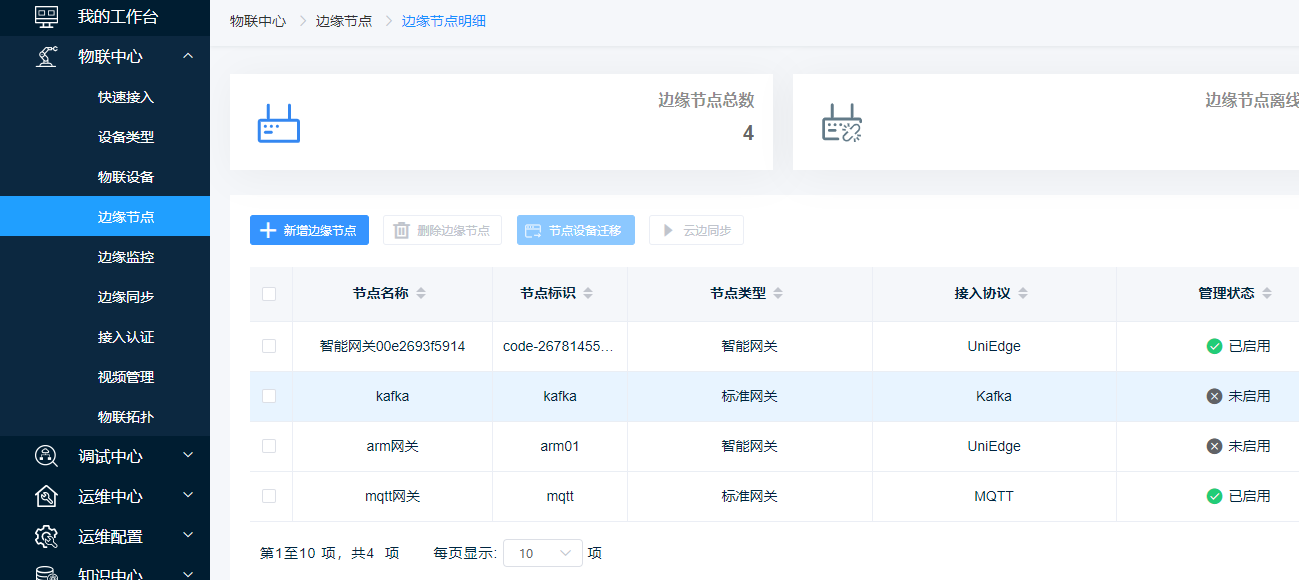Toggle the select-all checkbox in table header
Image resolution: width=1299 pixels, height=580 pixels.
269,294
